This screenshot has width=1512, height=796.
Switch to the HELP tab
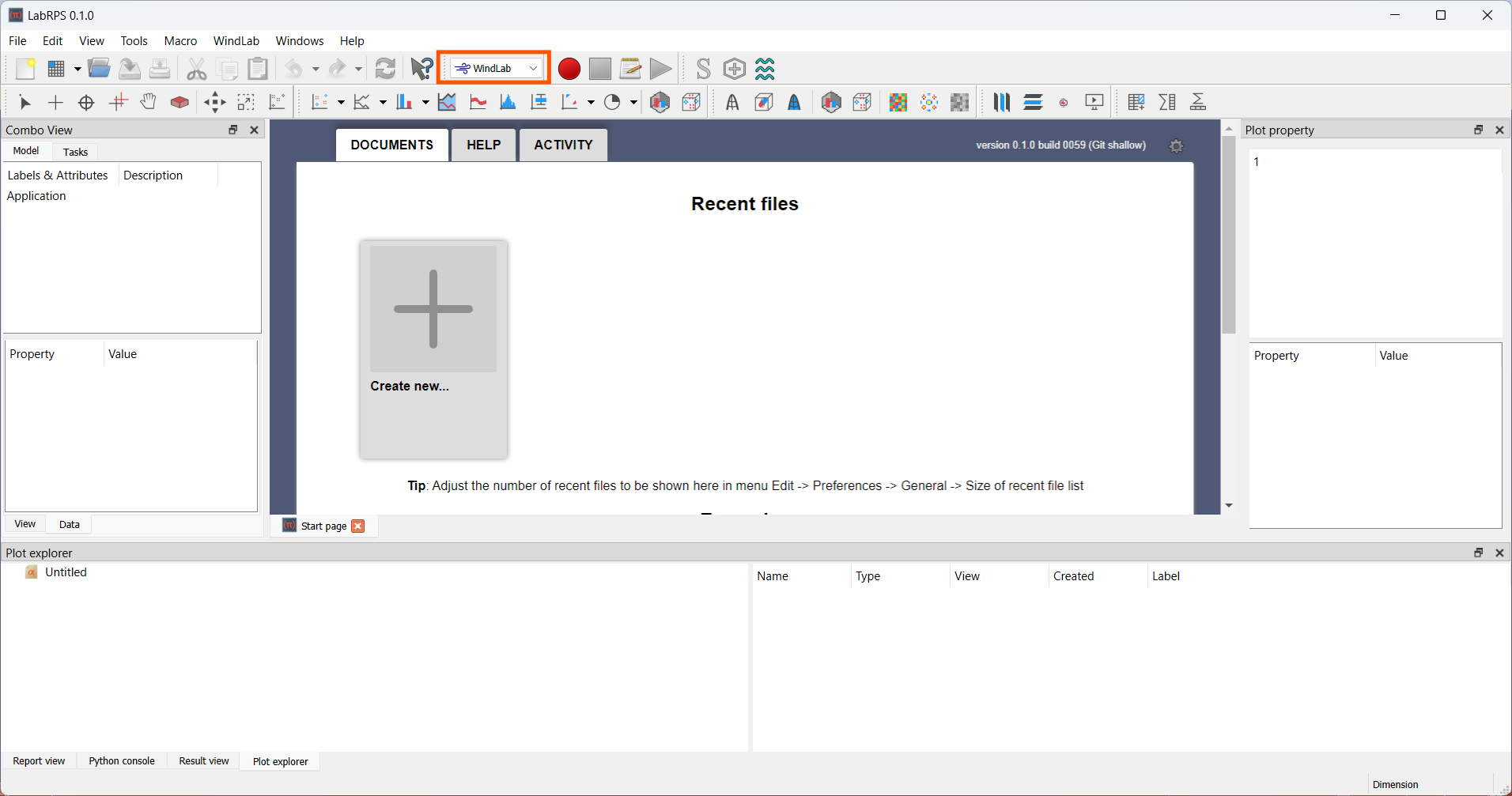pyautogui.click(x=483, y=145)
